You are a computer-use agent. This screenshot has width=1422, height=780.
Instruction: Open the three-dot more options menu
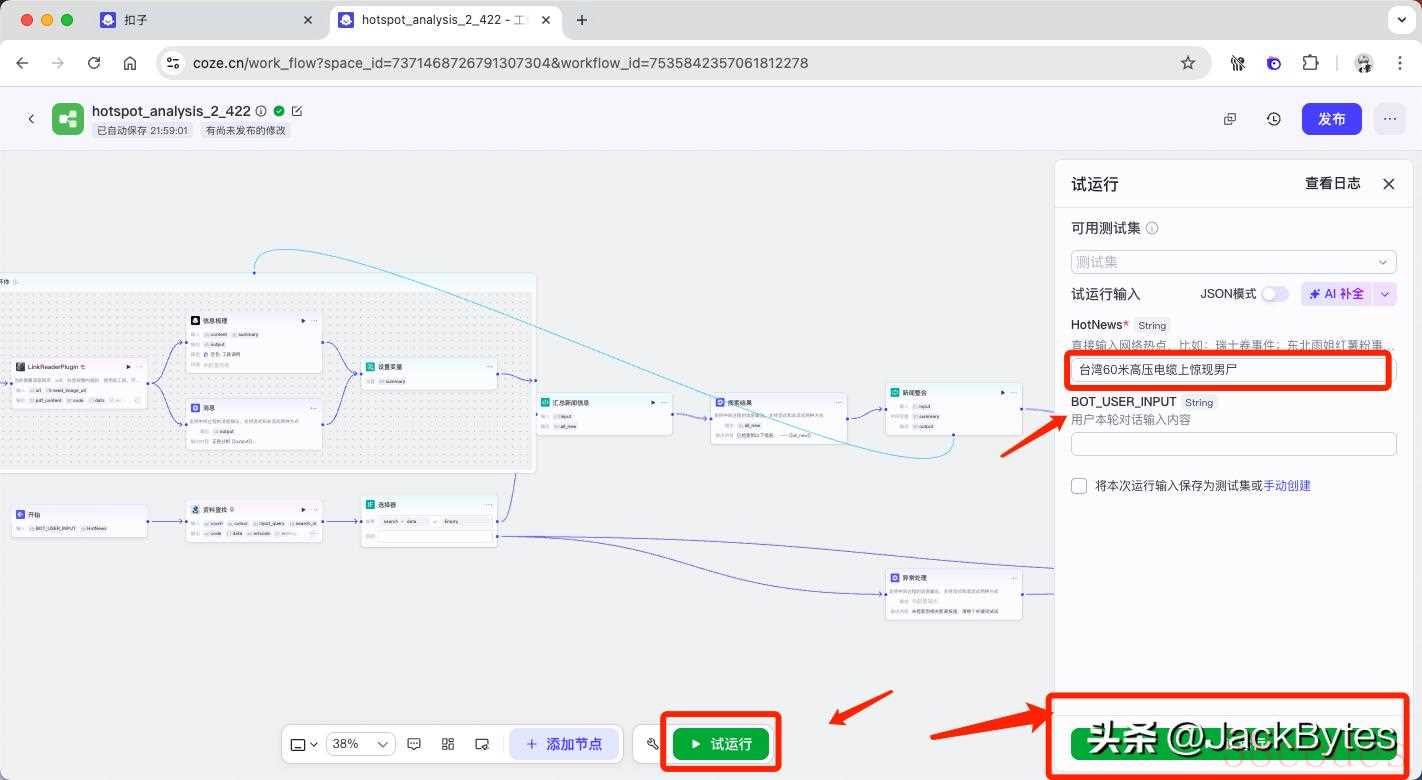[x=1389, y=119]
